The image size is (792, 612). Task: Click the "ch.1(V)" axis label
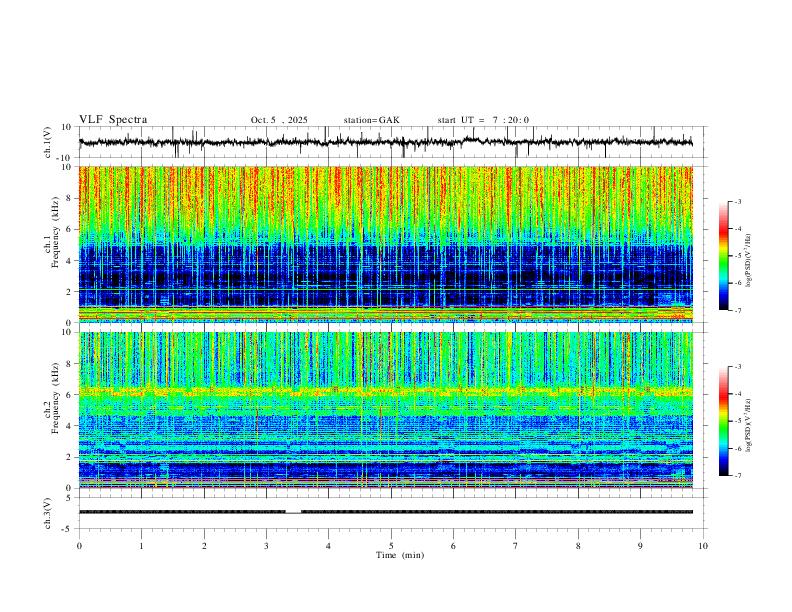coord(48,142)
